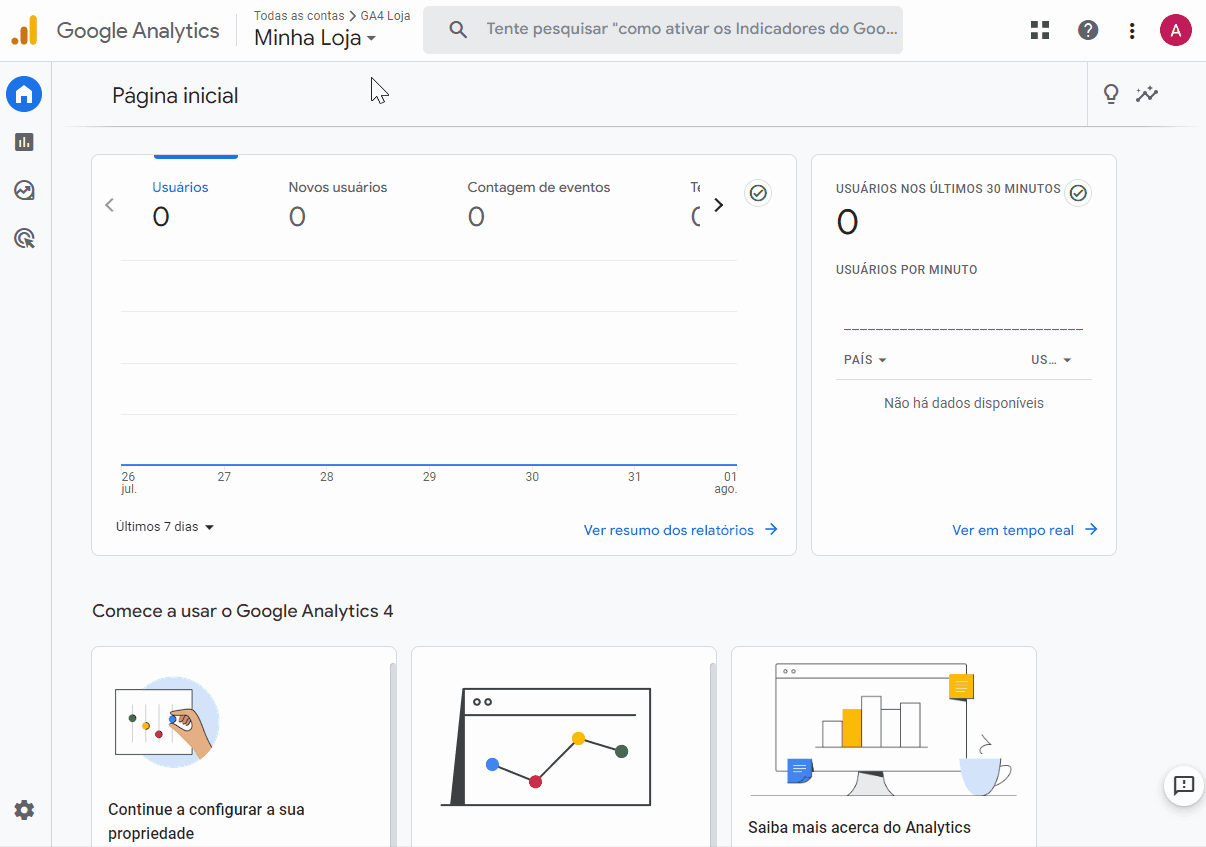The width and height of the screenshot is (1206, 847).
Task: Open the Google apps grid
Action: point(1040,30)
